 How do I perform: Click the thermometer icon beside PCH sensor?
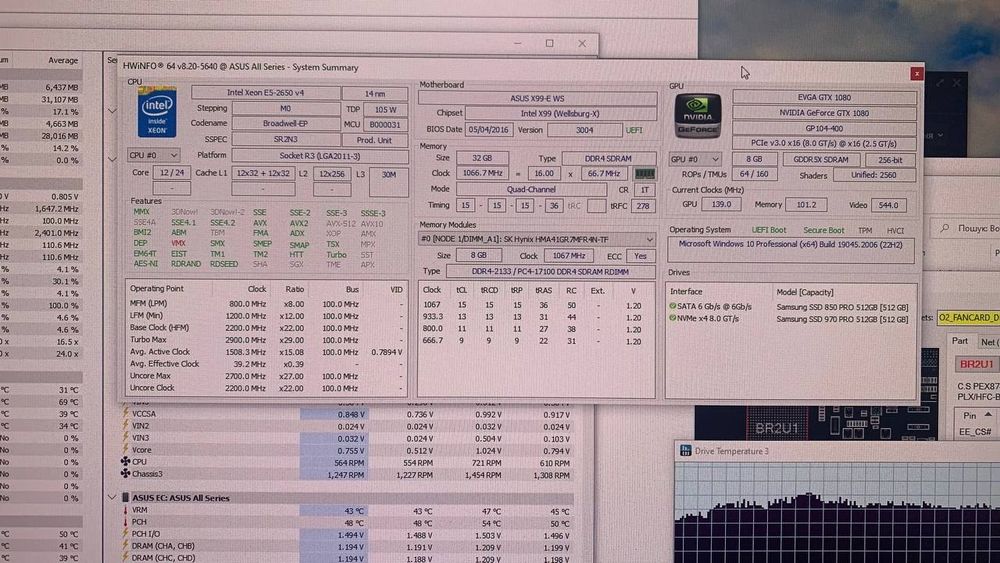[126, 522]
